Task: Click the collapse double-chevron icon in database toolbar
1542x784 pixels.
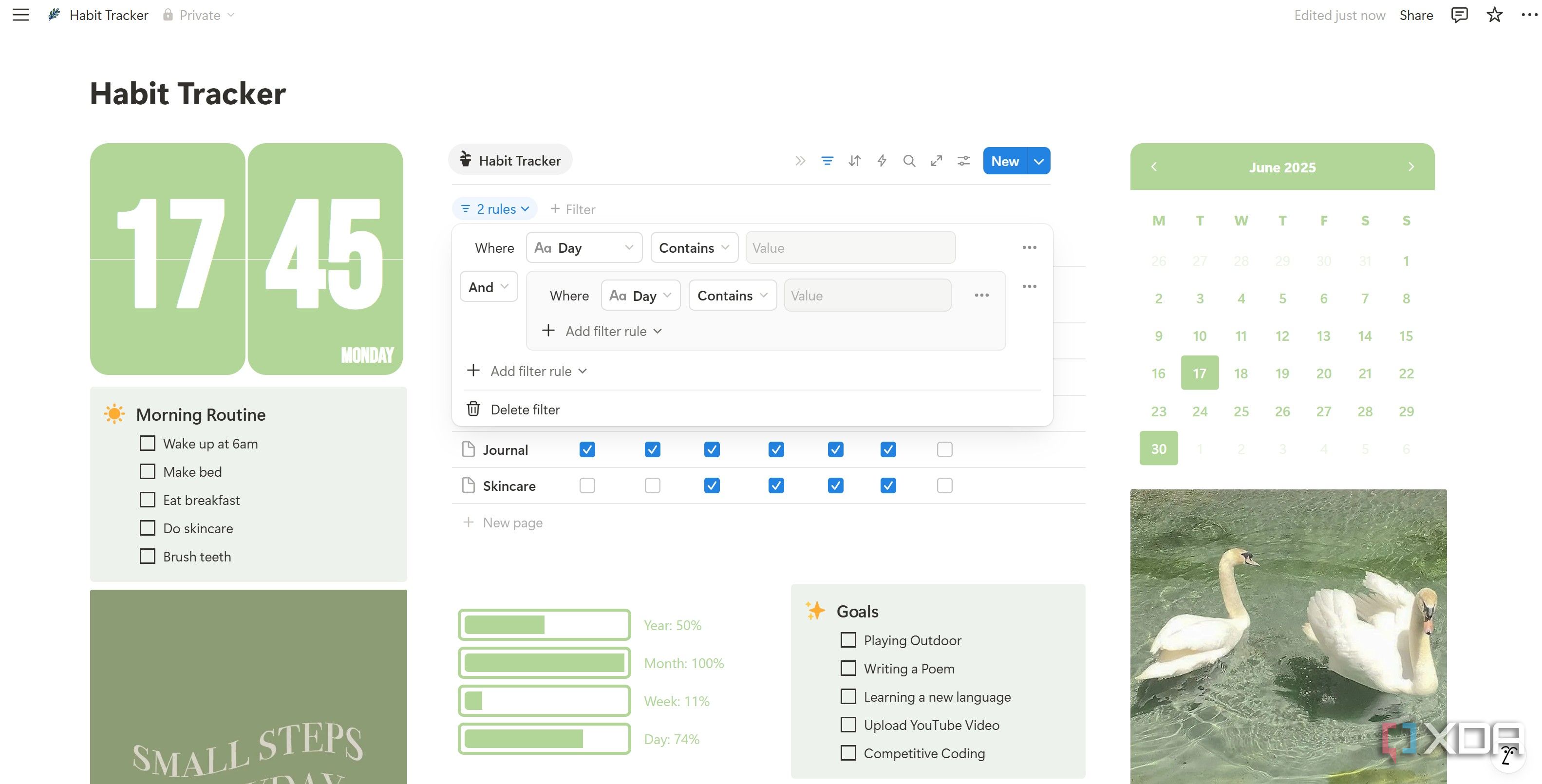Action: [800, 160]
